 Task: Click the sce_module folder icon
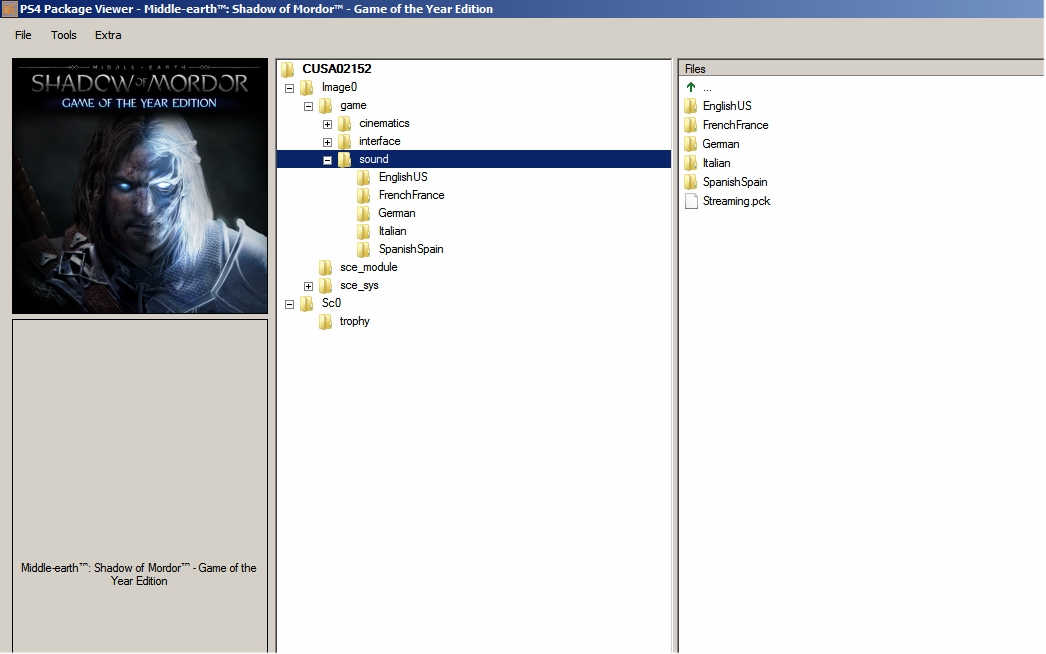pos(326,268)
